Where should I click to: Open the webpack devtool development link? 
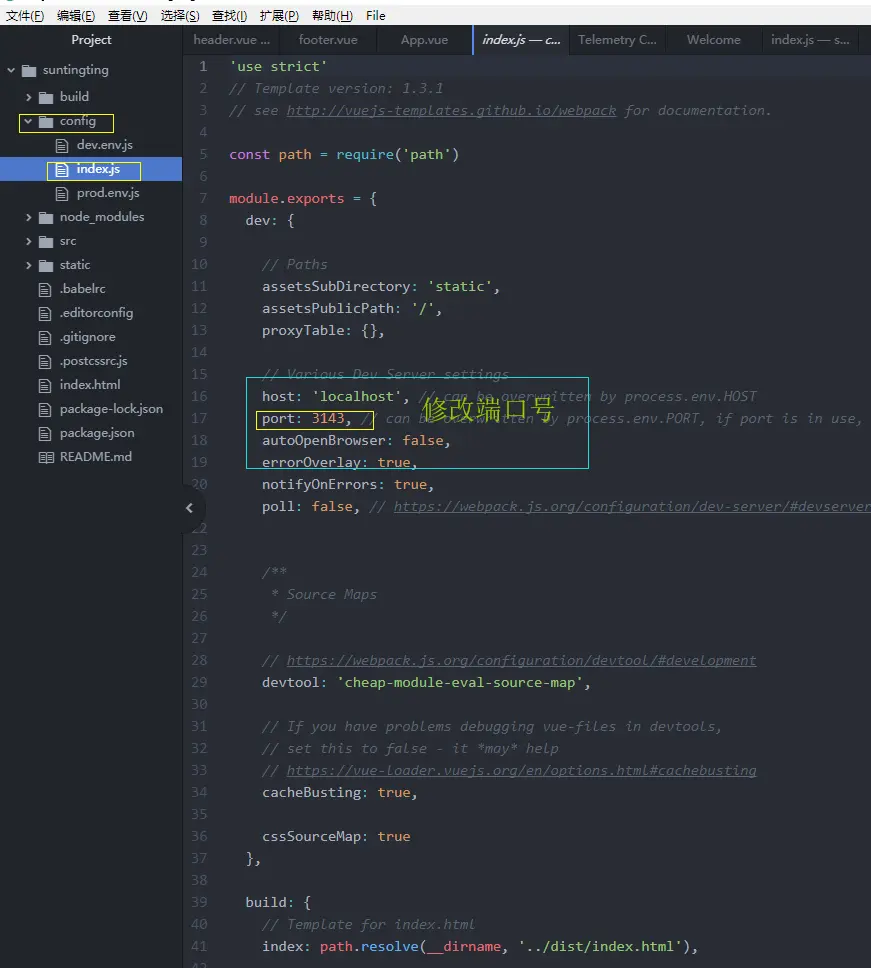(521, 661)
